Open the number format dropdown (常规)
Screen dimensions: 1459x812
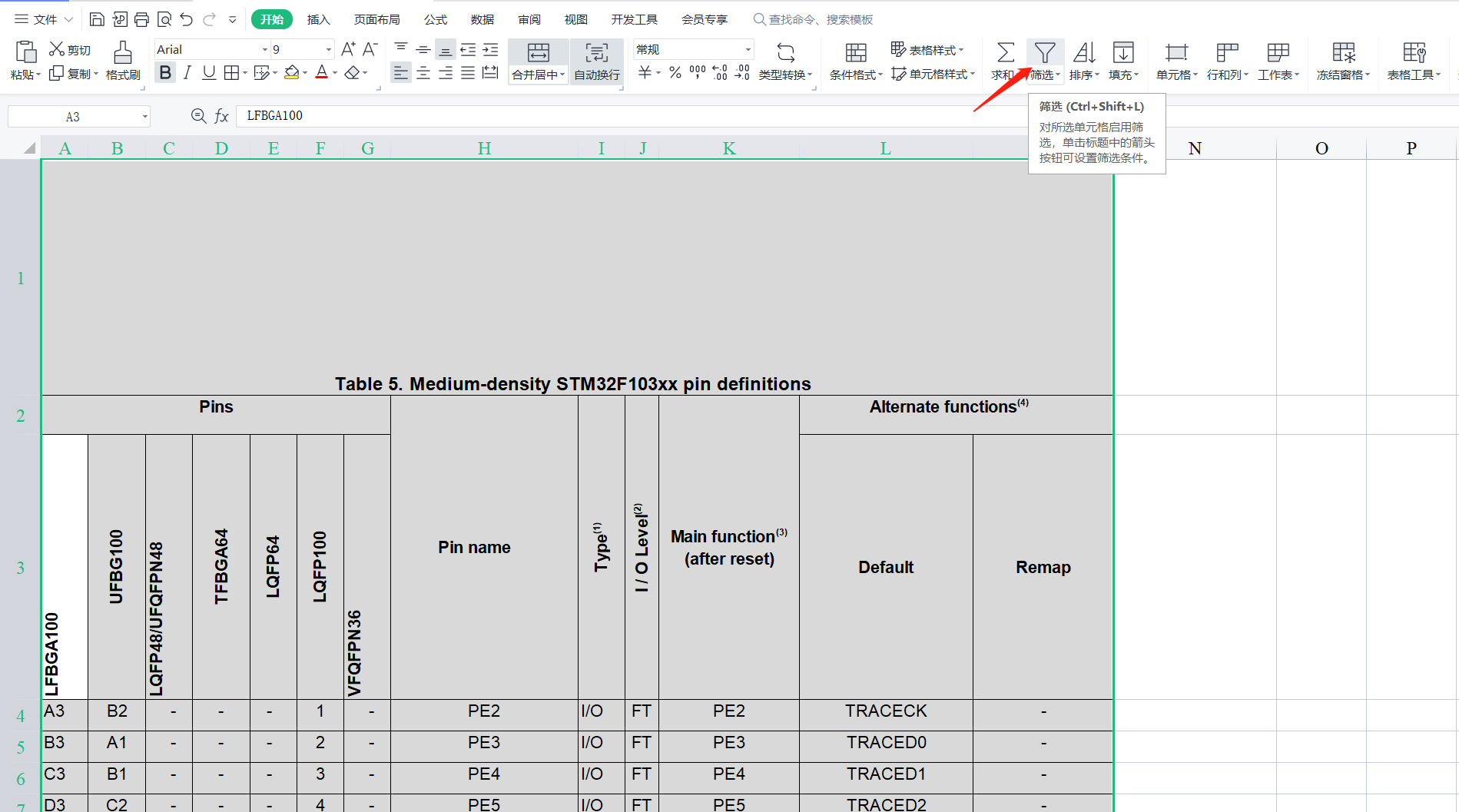[748, 49]
